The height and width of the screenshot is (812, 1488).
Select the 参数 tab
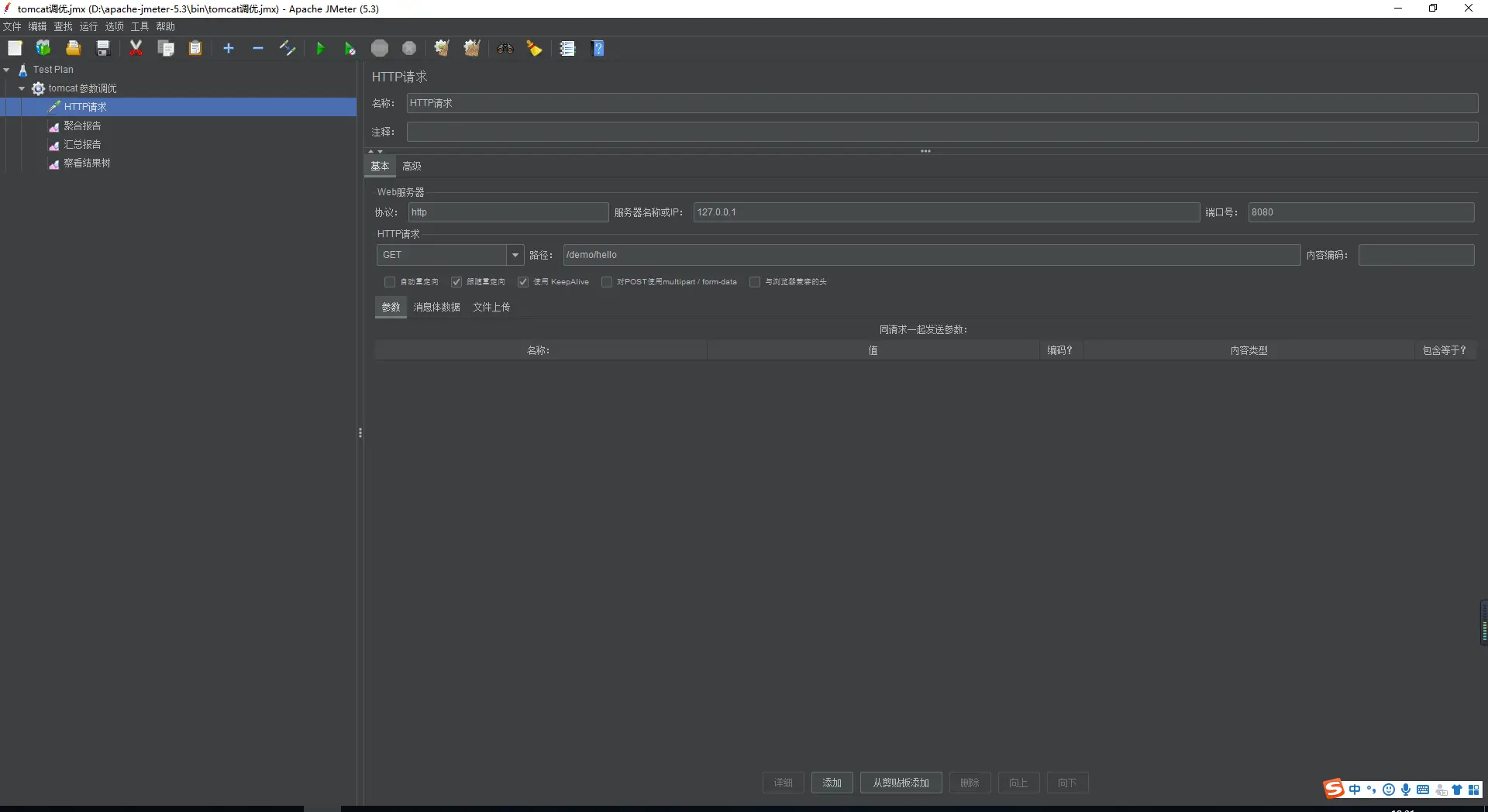click(391, 307)
